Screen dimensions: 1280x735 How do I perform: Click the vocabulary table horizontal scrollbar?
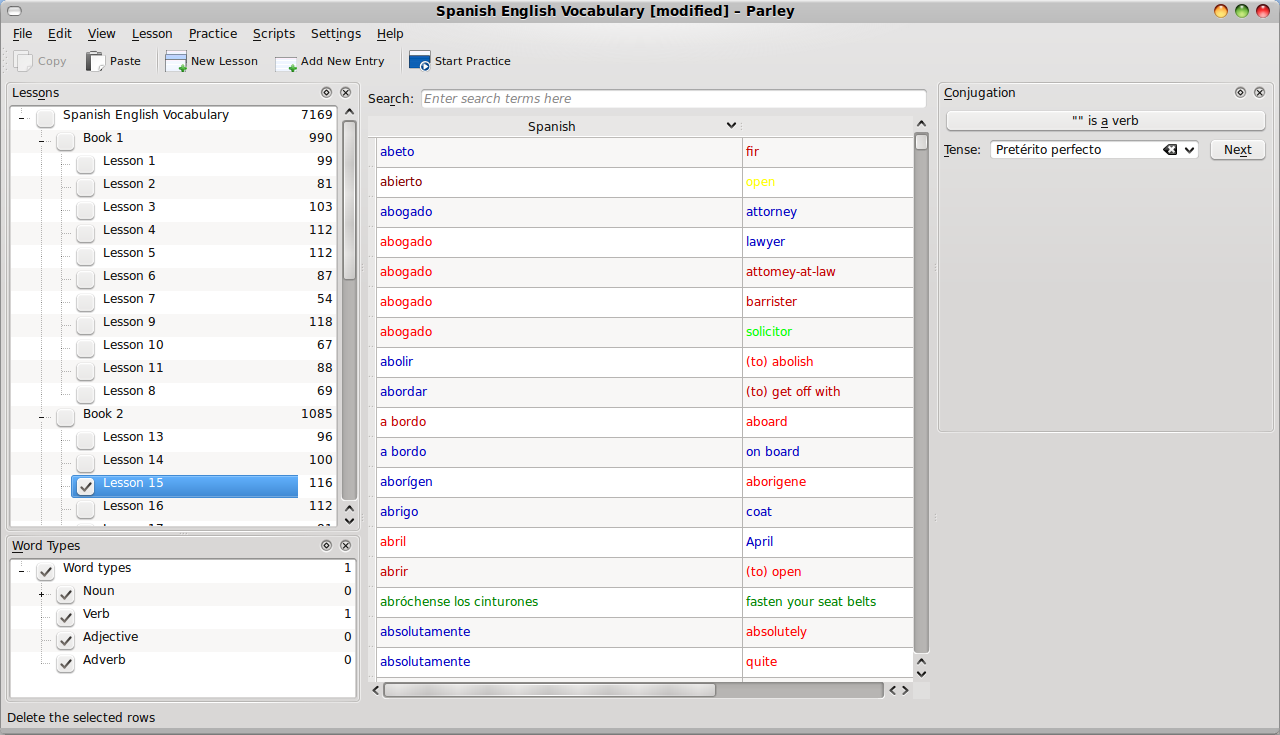point(550,690)
